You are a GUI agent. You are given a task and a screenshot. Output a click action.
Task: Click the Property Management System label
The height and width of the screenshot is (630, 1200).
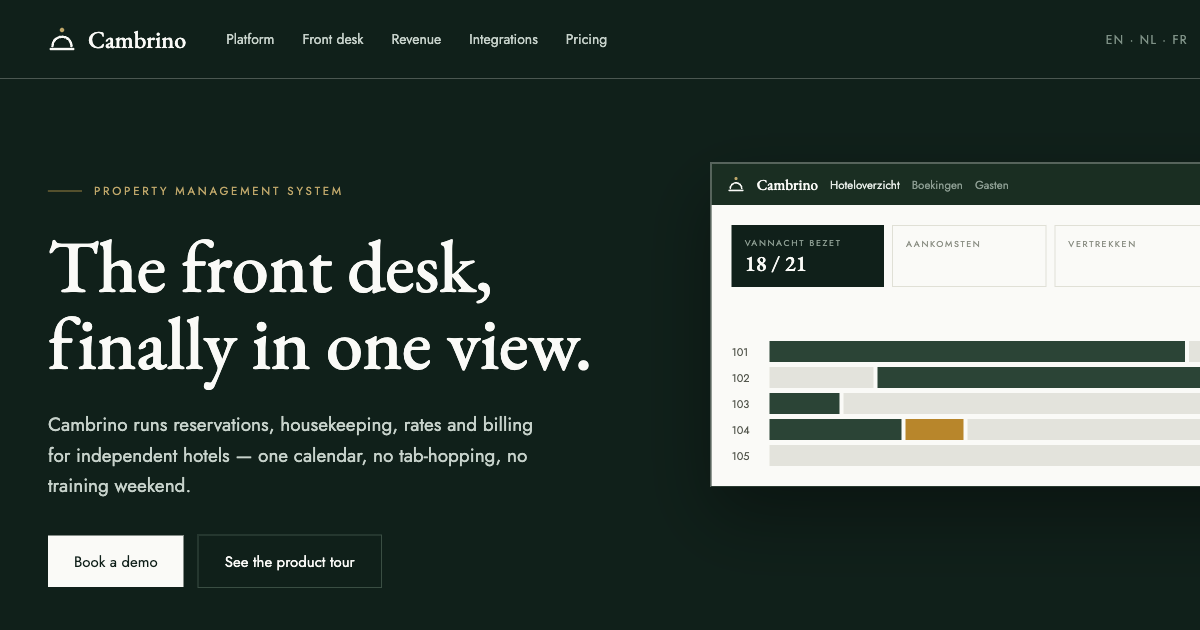coord(218,191)
